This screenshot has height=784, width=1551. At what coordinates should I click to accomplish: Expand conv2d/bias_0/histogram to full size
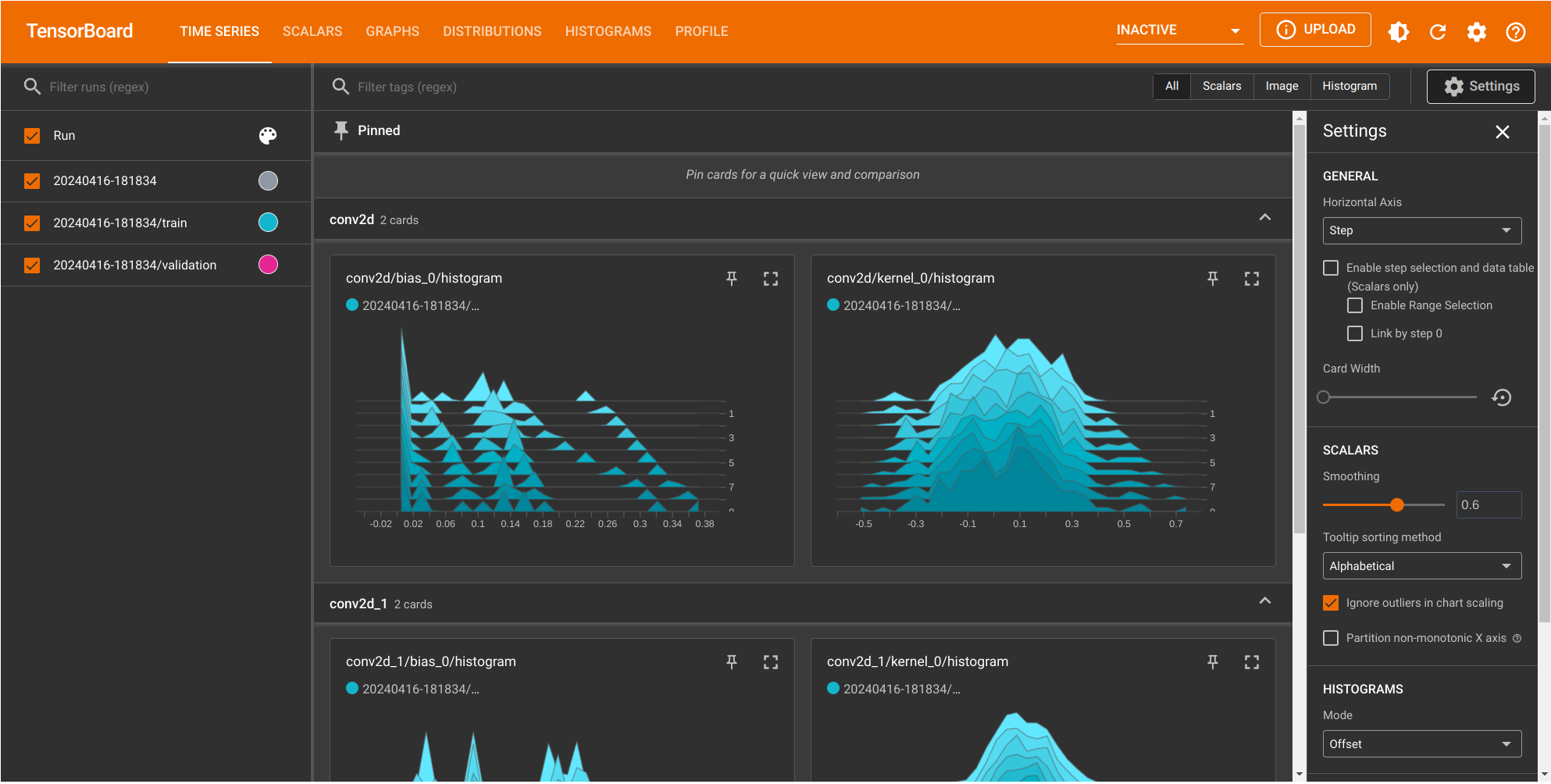[x=771, y=279]
